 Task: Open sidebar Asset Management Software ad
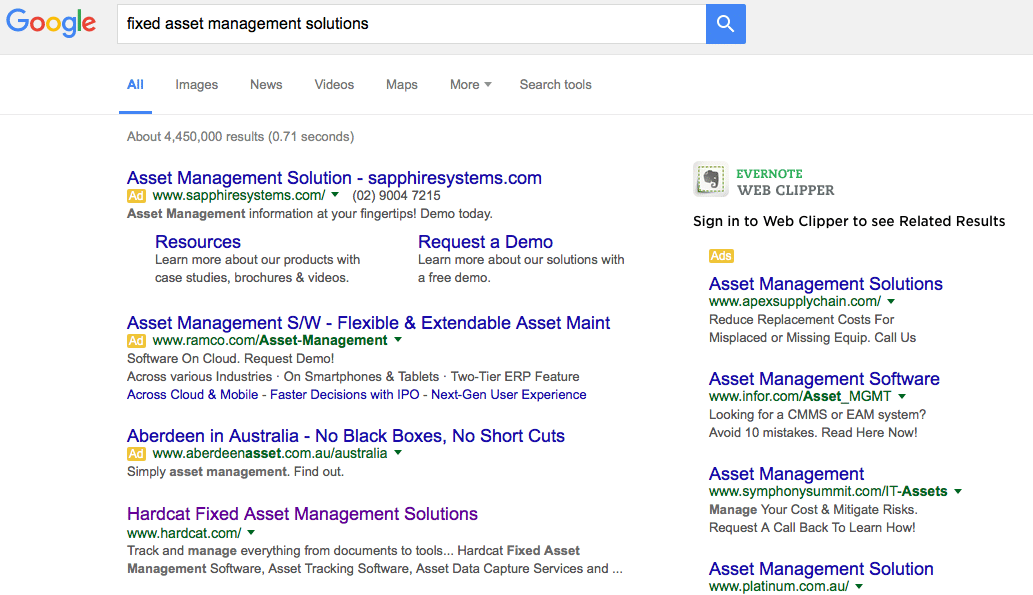coord(824,379)
